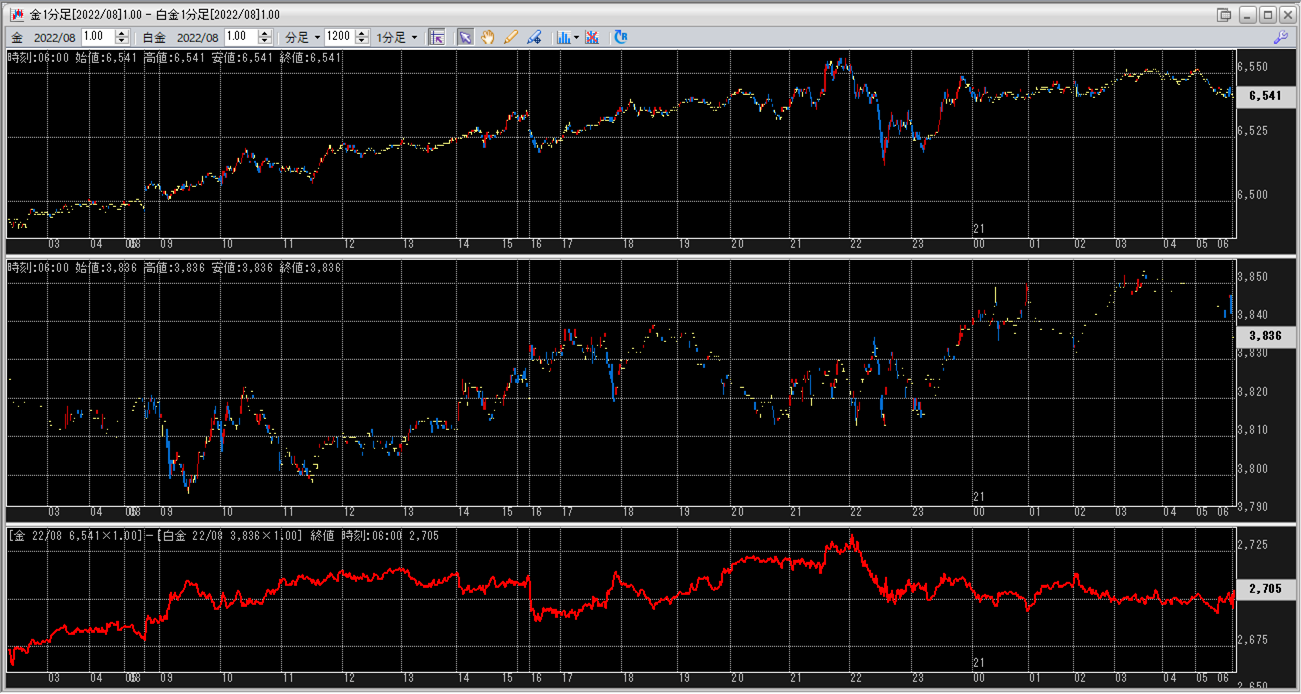Click the bar chart indicator icon
Image resolution: width=1301 pixels, height=694 pixels.
click(563, 37)
